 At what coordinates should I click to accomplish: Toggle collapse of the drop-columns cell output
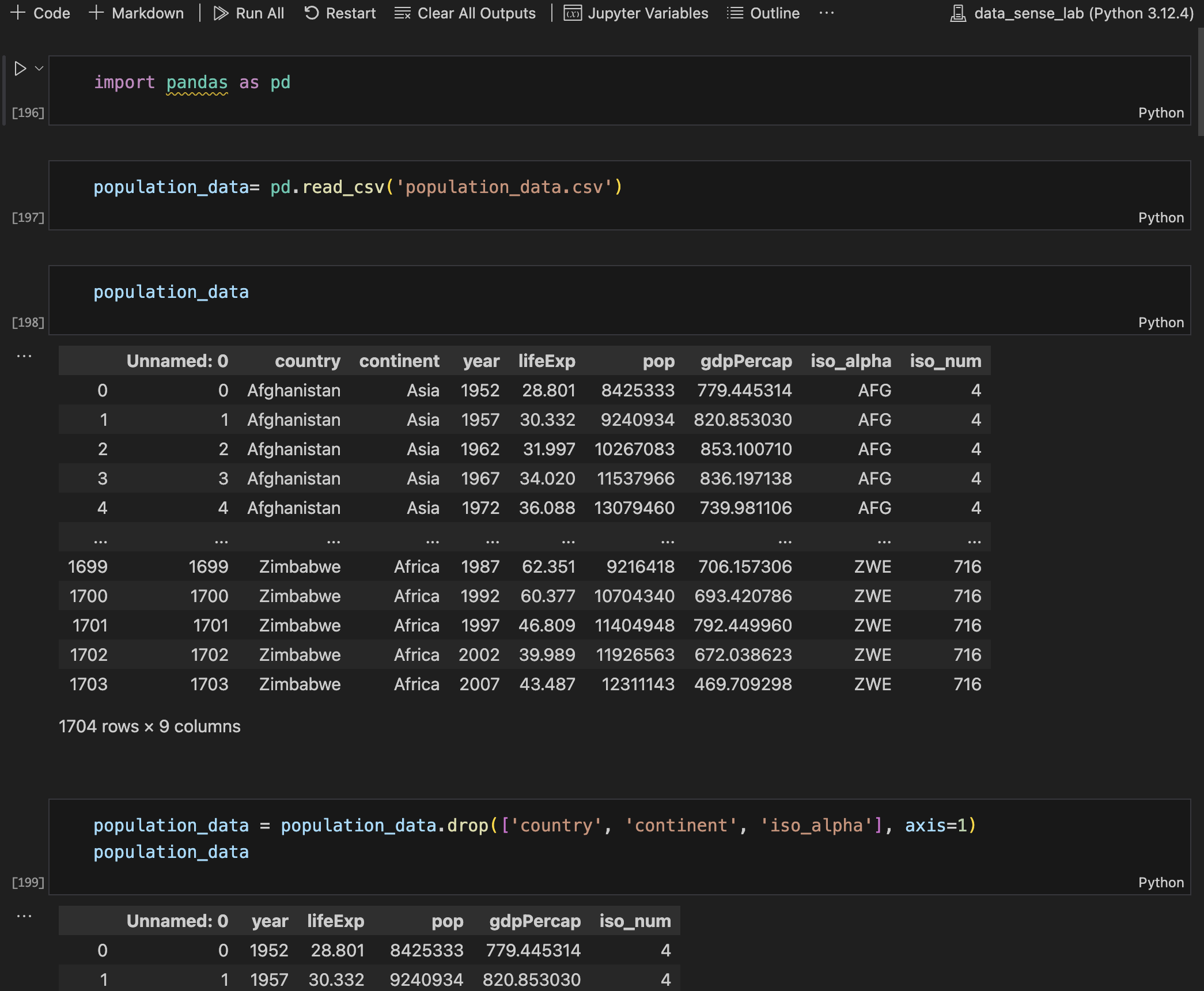pyautogui.click(x=24, y=916)
